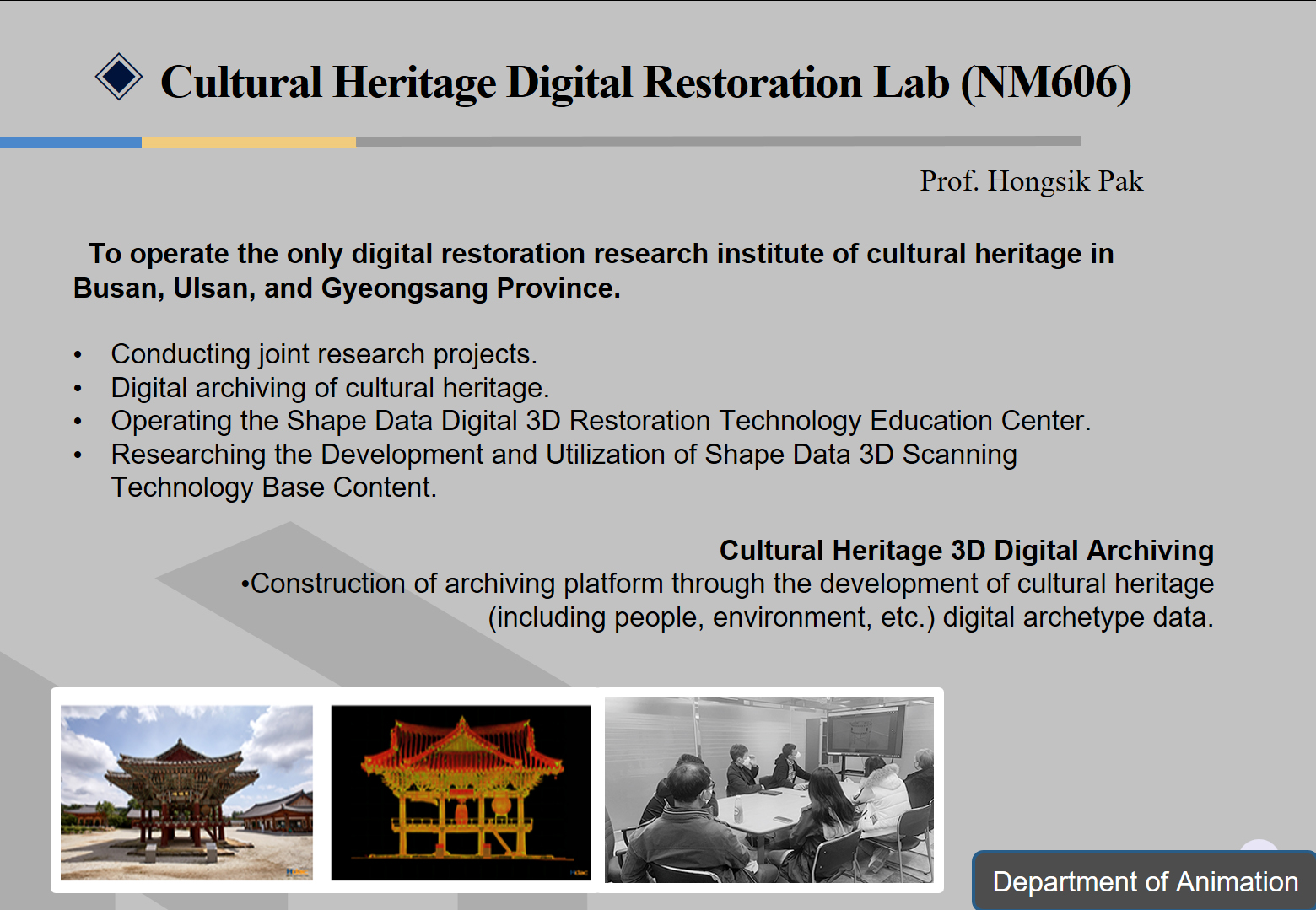The image size is (1316, 910).
Task: Click the temple pavilion photograph
Action: 186,792
